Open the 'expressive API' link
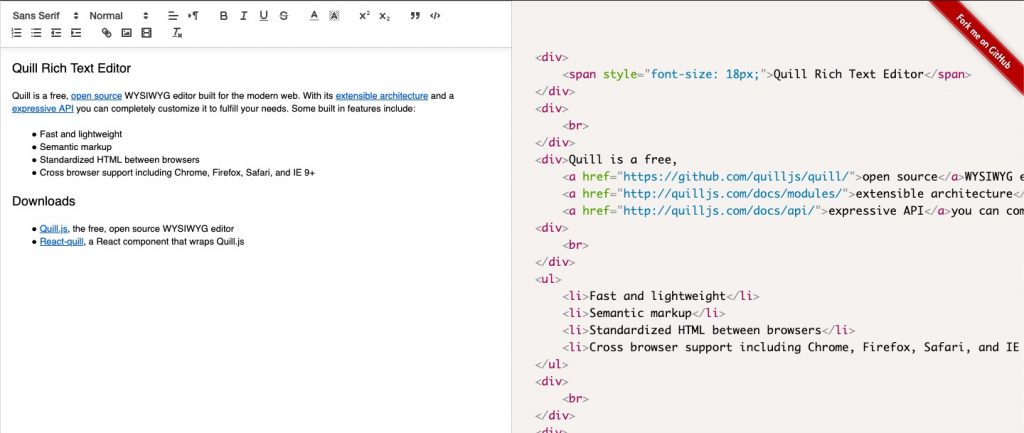 tap(42, 108)
